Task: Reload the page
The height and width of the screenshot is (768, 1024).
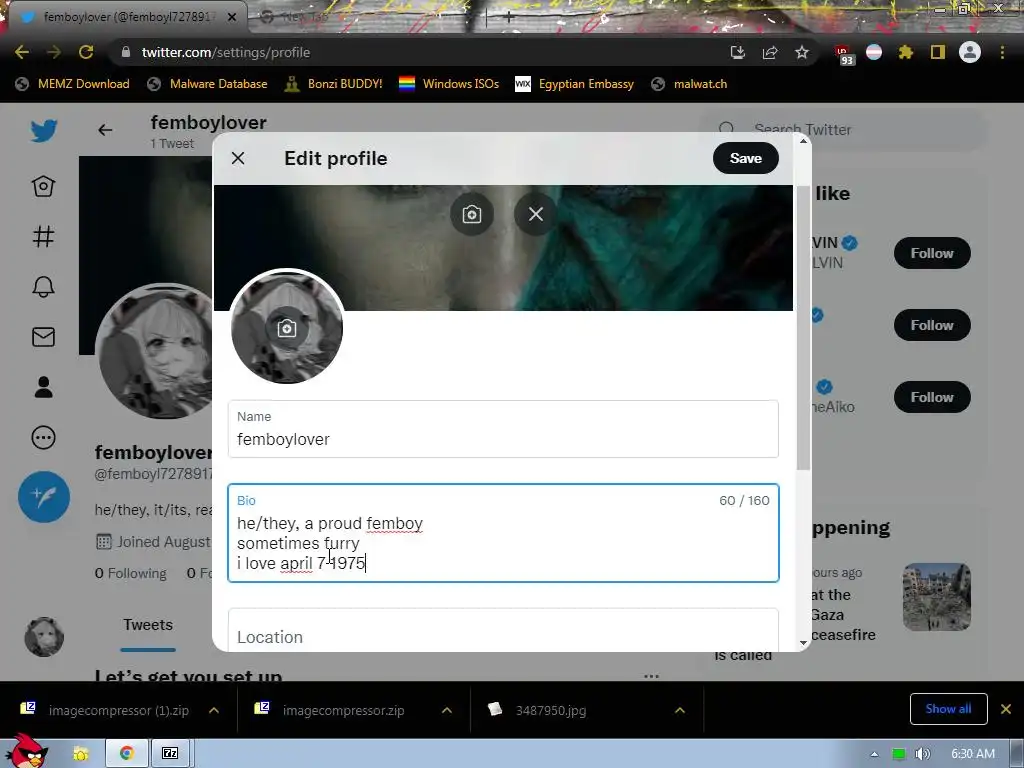Action: [x=86, y=52]
